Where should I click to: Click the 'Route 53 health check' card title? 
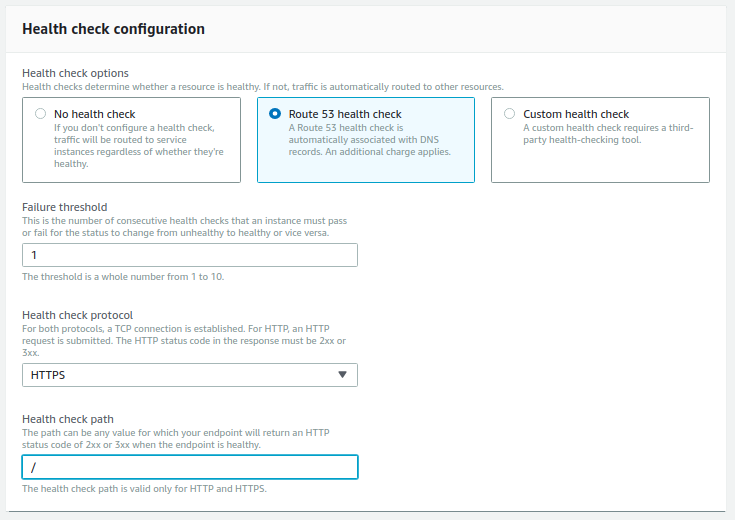point(345,114)
